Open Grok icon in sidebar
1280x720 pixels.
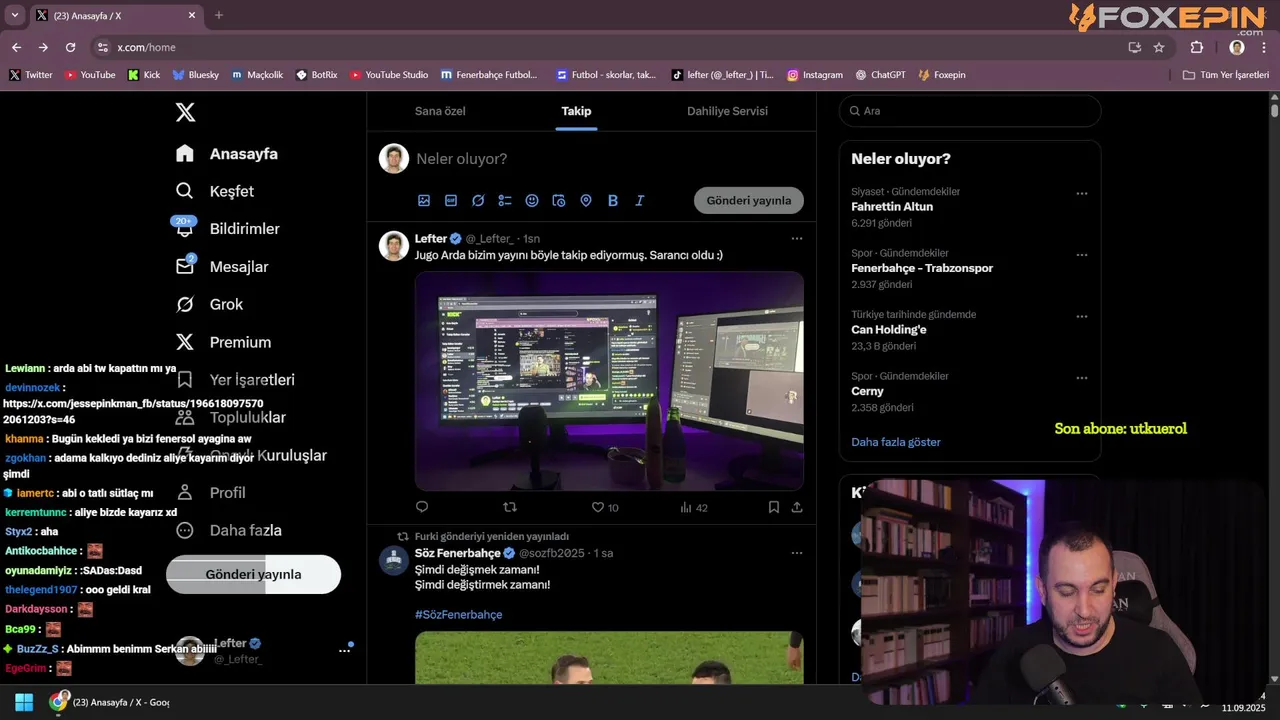(x=185, y=304)
